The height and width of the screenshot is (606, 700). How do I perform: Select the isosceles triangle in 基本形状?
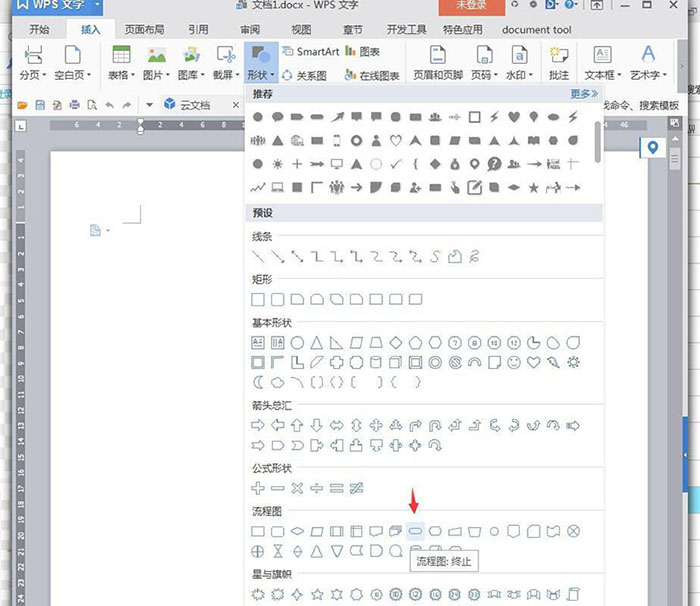click(317, 343)
